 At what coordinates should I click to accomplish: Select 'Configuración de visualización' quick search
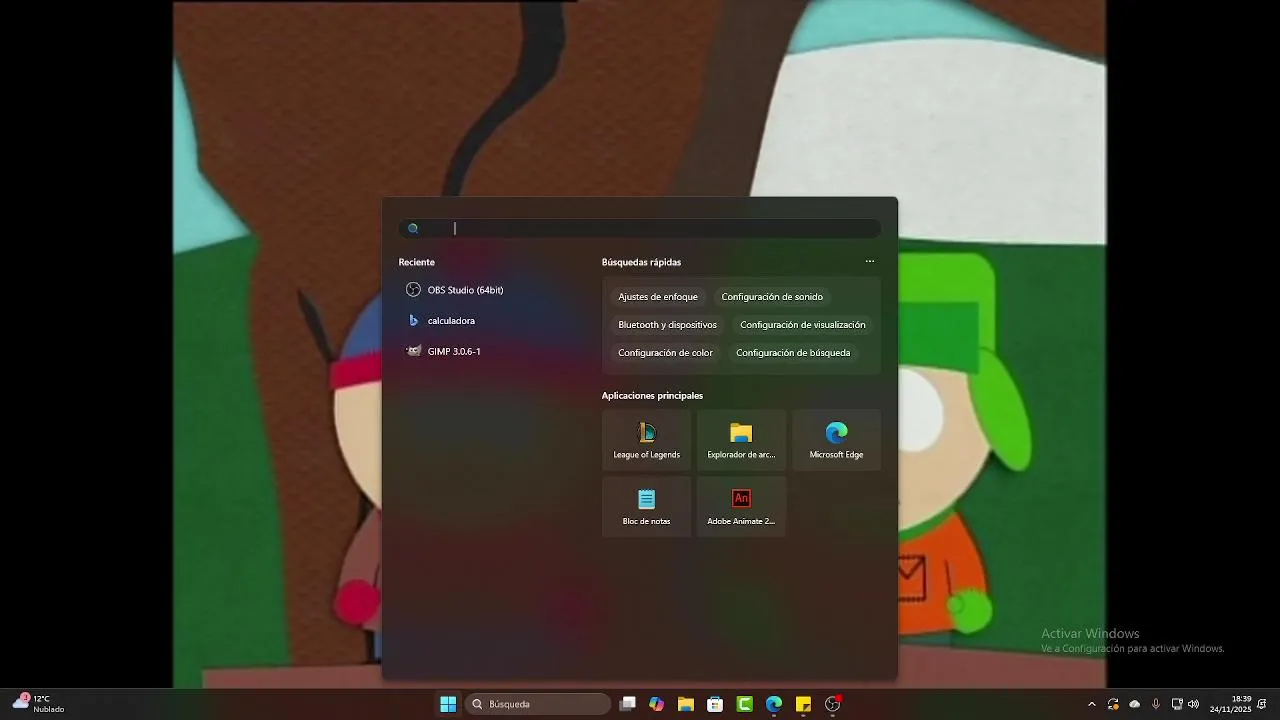(803, 325)
